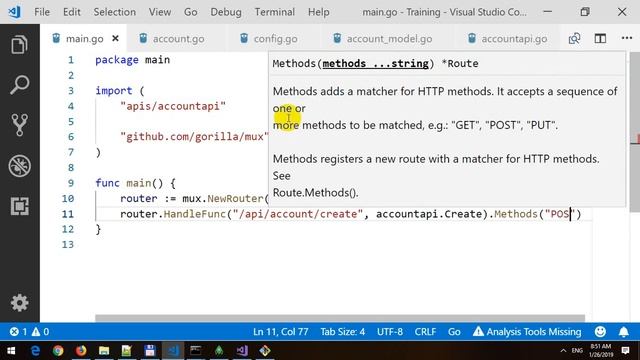Click the HandleFunc call on line 11

(194, 214)
